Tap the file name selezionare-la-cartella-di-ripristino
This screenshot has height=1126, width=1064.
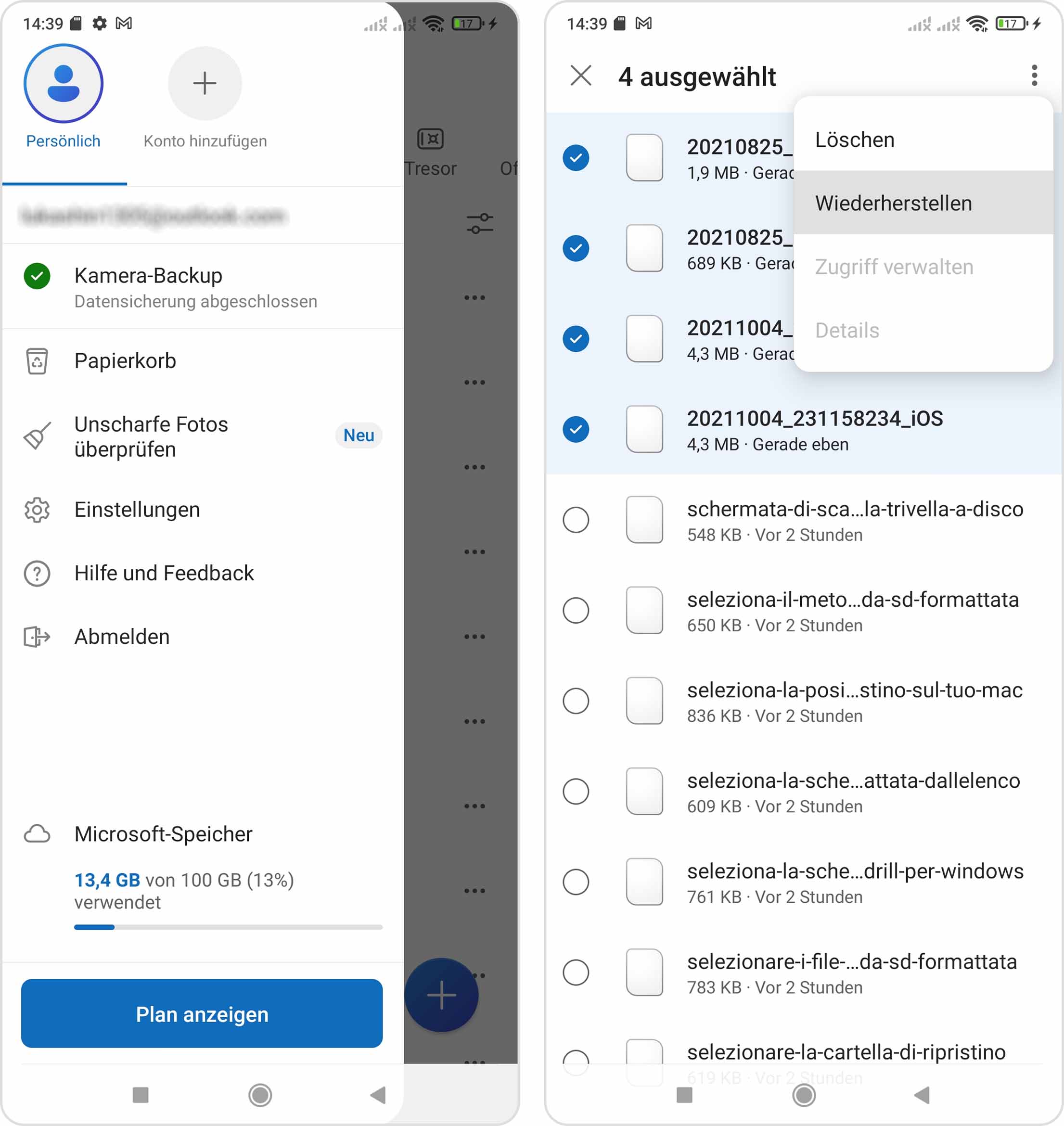point(846,1052)
